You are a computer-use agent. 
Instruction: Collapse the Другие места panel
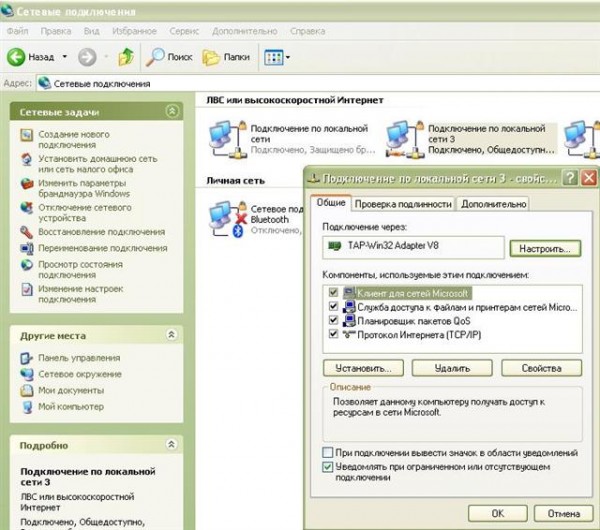pyautogui.click(x=171, y=335)
